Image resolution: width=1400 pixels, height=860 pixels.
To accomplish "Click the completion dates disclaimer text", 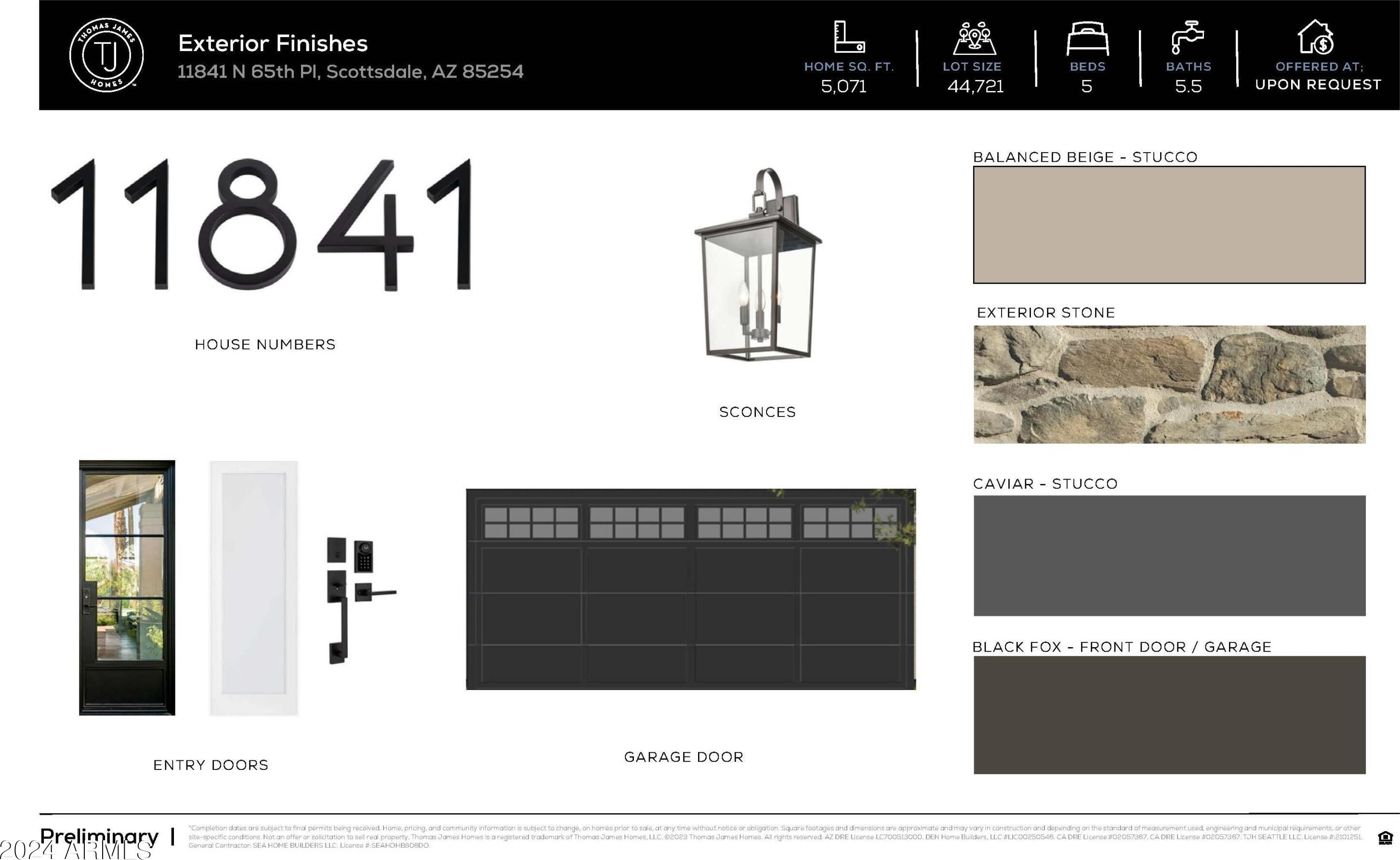I will pyautogui.click(x=776, y=837).
